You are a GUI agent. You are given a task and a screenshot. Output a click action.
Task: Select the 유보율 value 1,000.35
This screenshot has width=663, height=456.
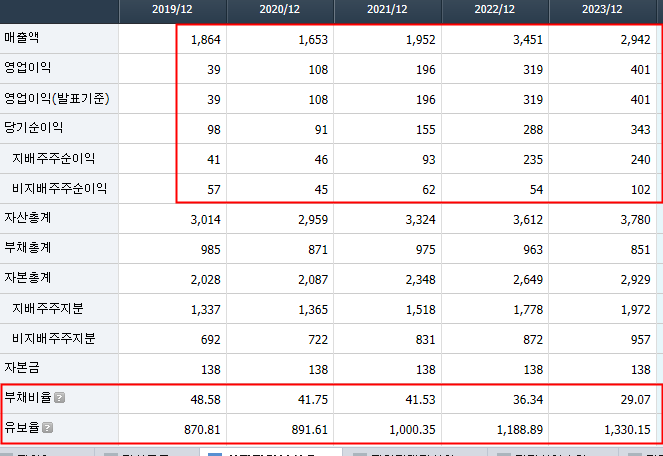[x=412, y=430]
